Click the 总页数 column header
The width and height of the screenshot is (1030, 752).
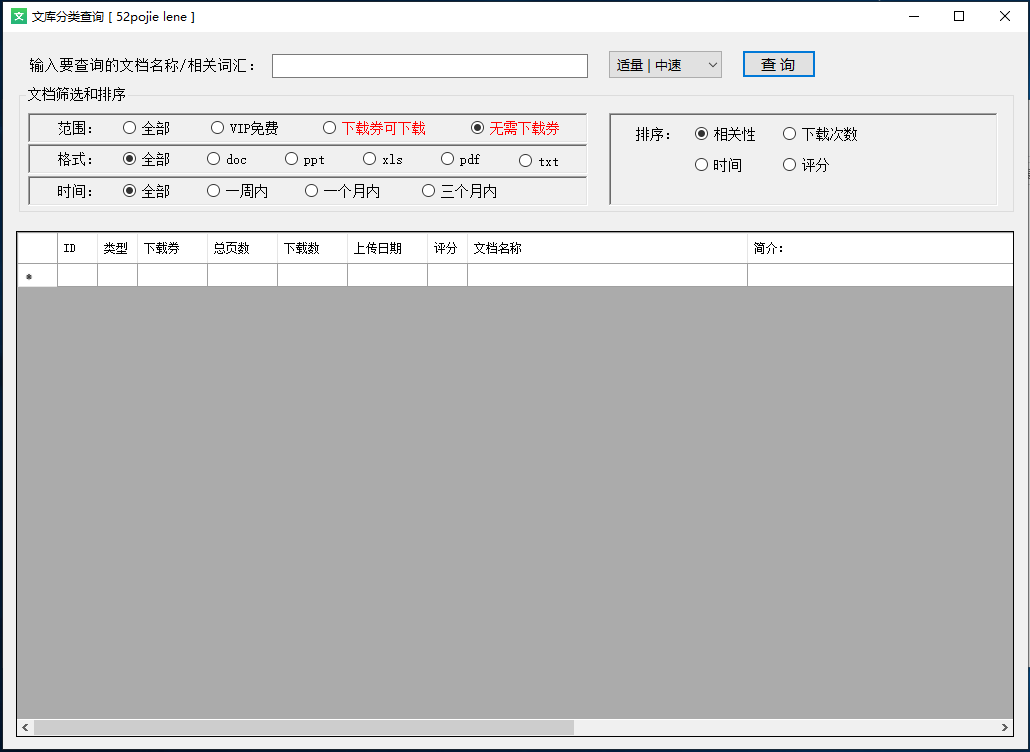coord(242,248)
